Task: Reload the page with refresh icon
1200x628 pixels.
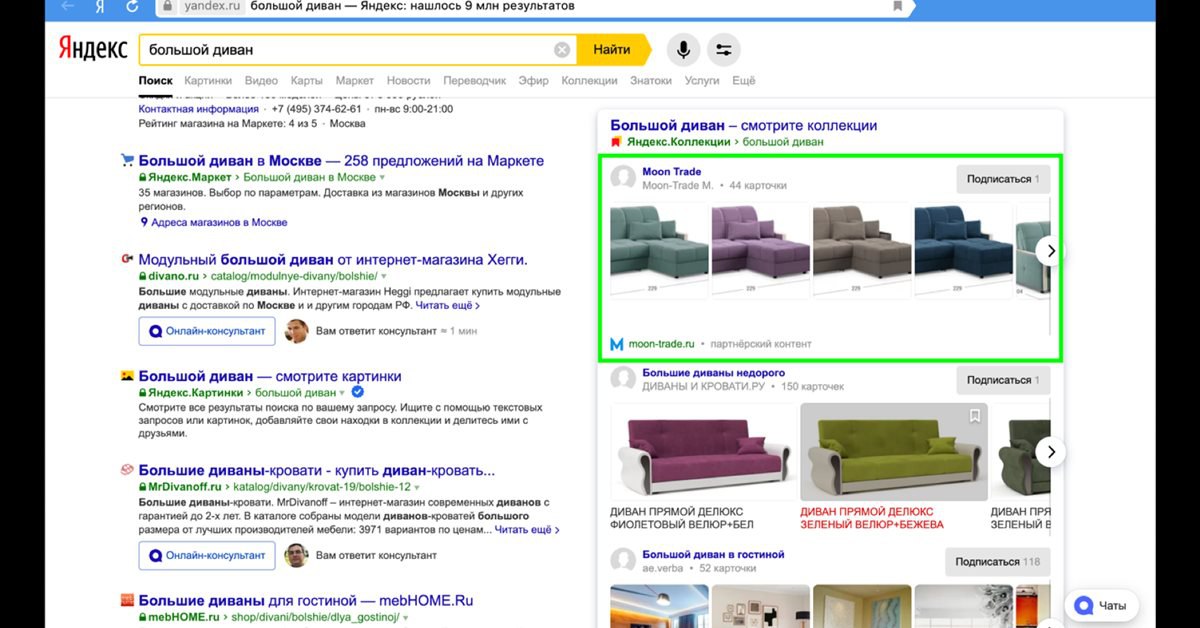Action: [x=133, y=6]
